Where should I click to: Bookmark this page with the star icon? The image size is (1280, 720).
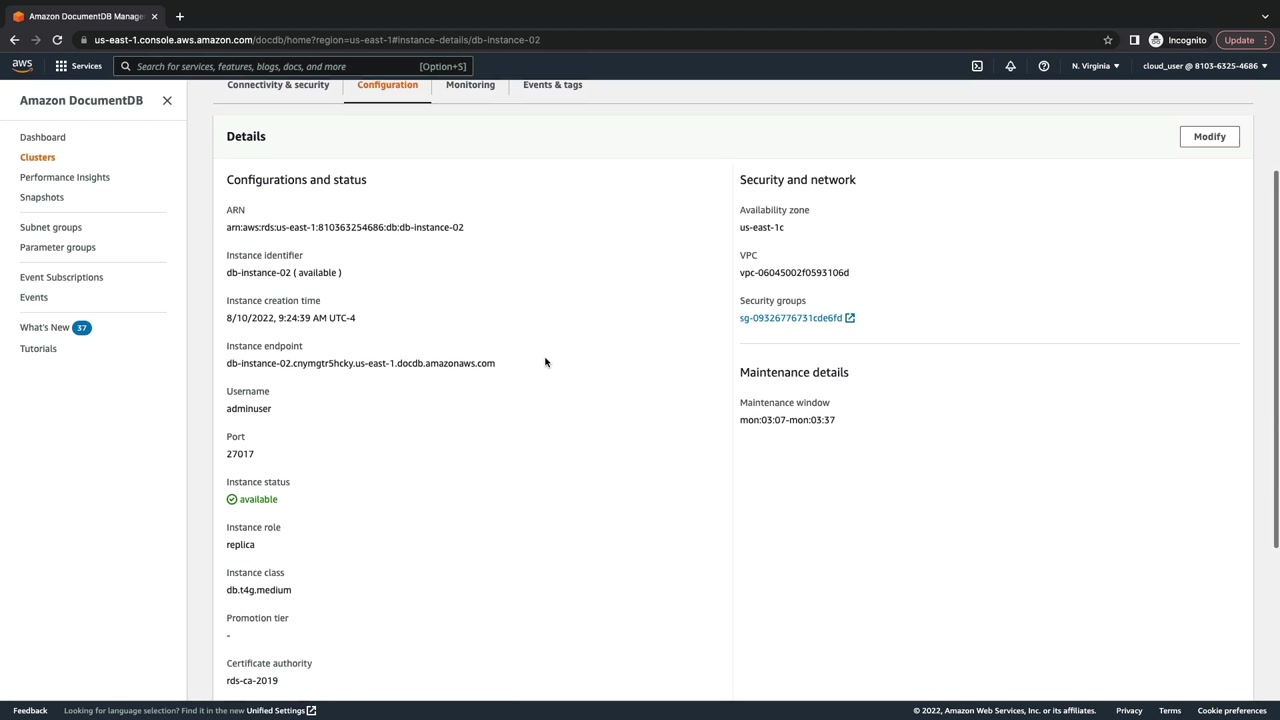[x=1108, y=40]
